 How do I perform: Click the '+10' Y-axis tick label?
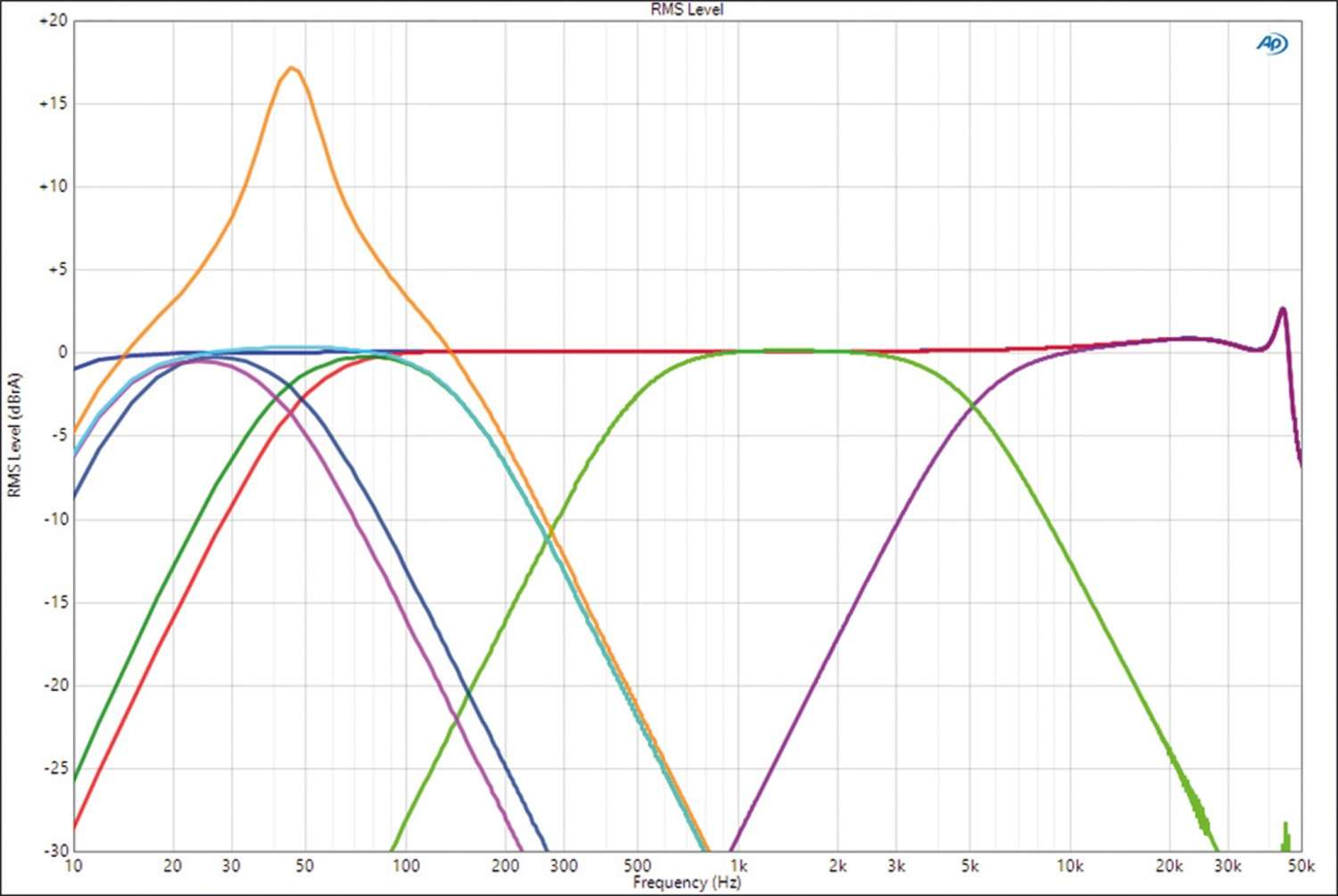click(x=53, y=186)
